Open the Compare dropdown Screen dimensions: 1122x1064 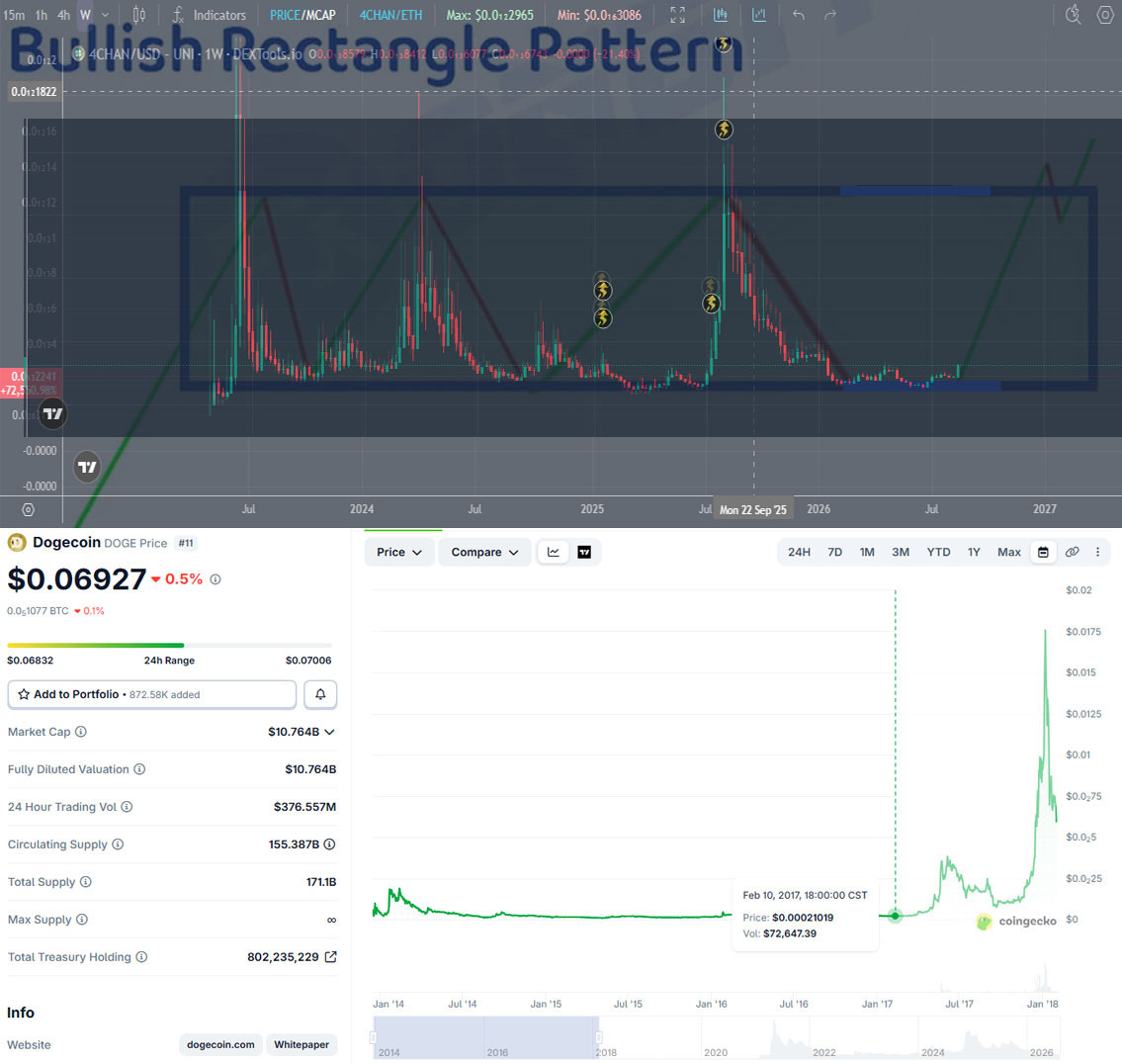click(484, 552)
